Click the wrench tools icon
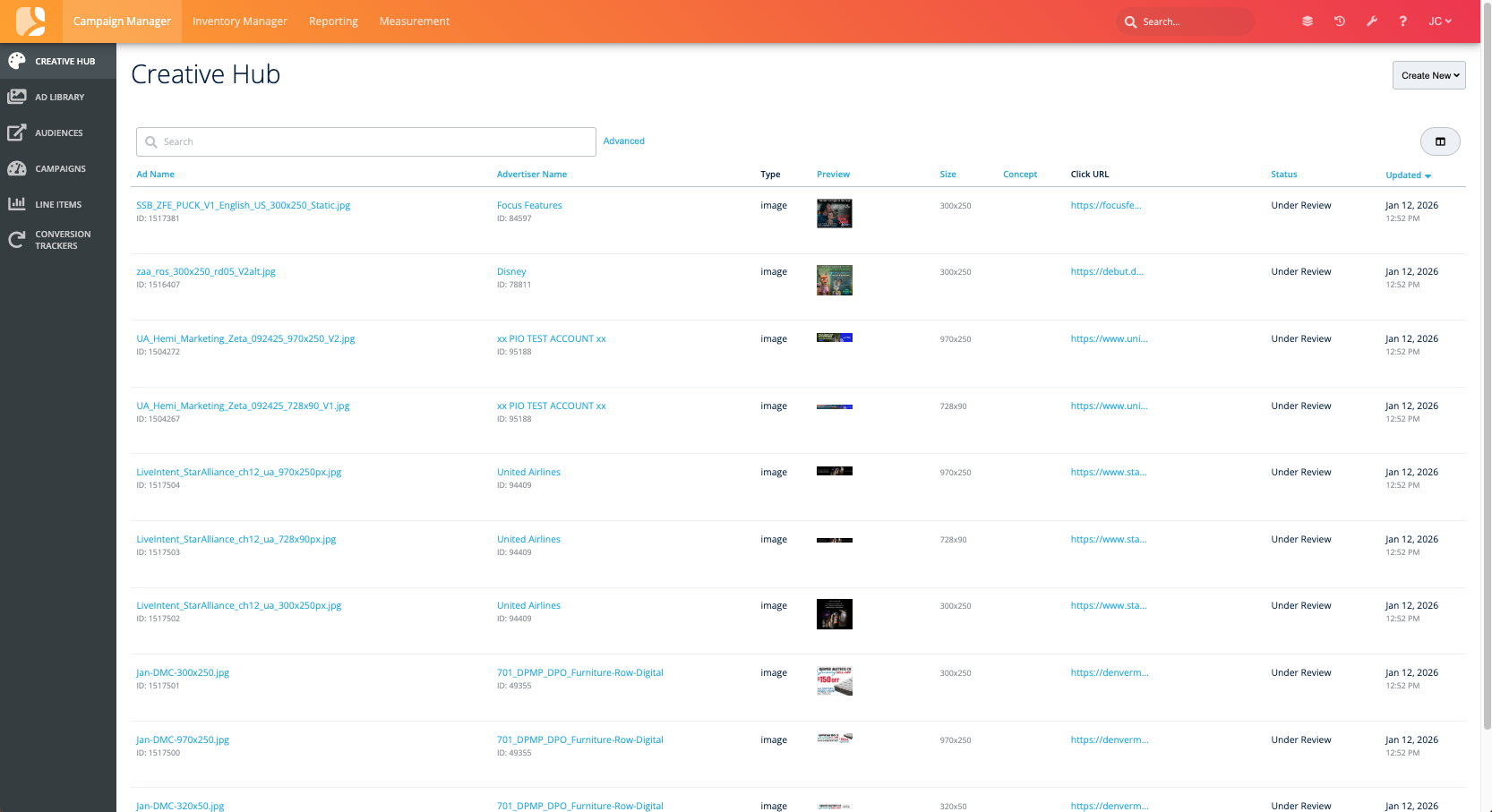 pyautogui.click(x=1371, y=21)
